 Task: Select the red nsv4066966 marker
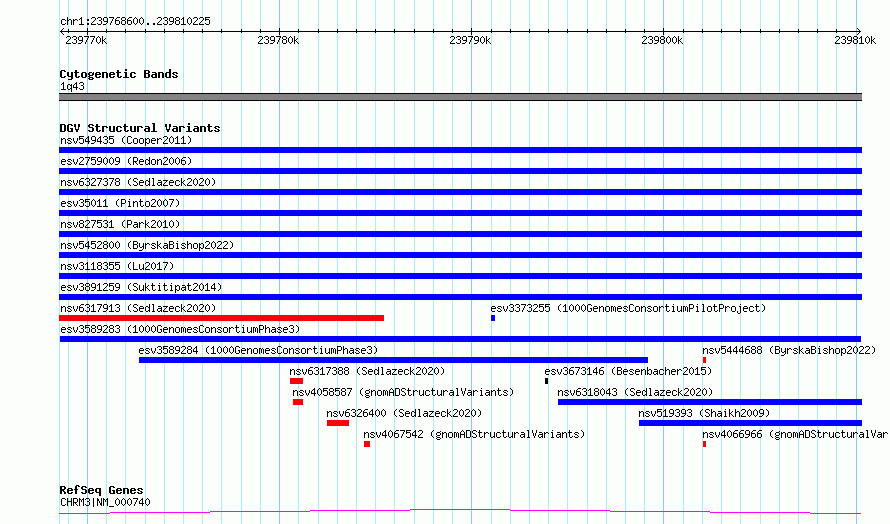[704, 444]
